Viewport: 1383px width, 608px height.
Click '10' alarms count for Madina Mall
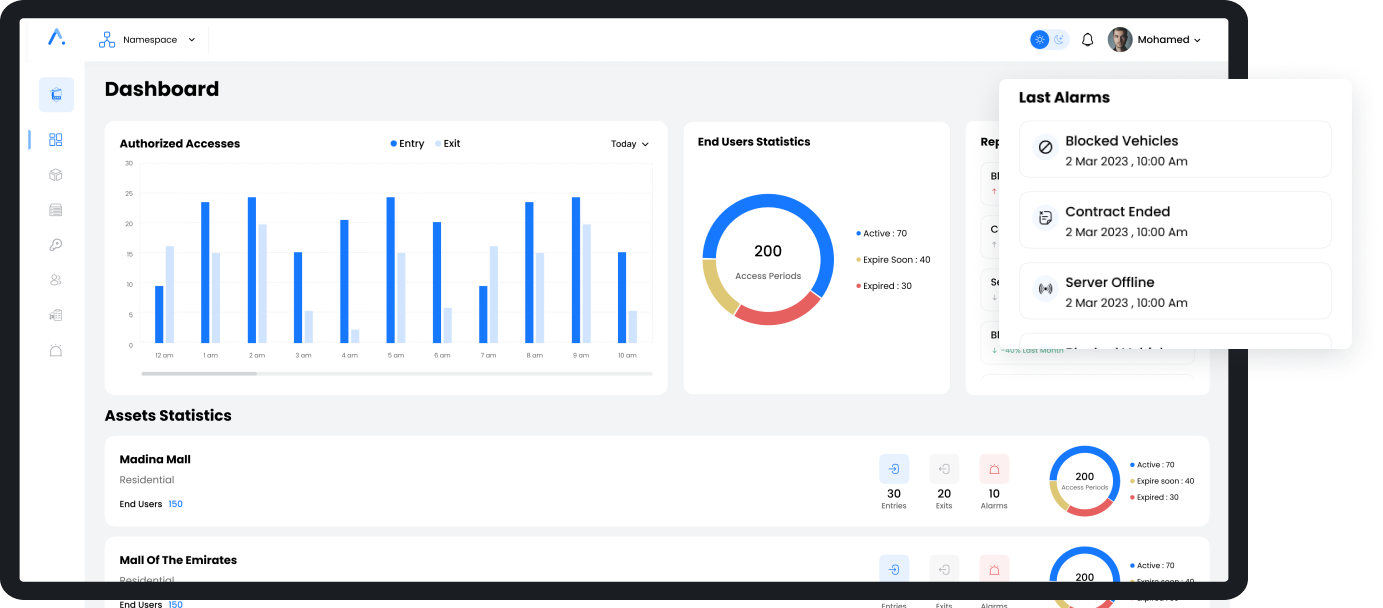[994, 494]
